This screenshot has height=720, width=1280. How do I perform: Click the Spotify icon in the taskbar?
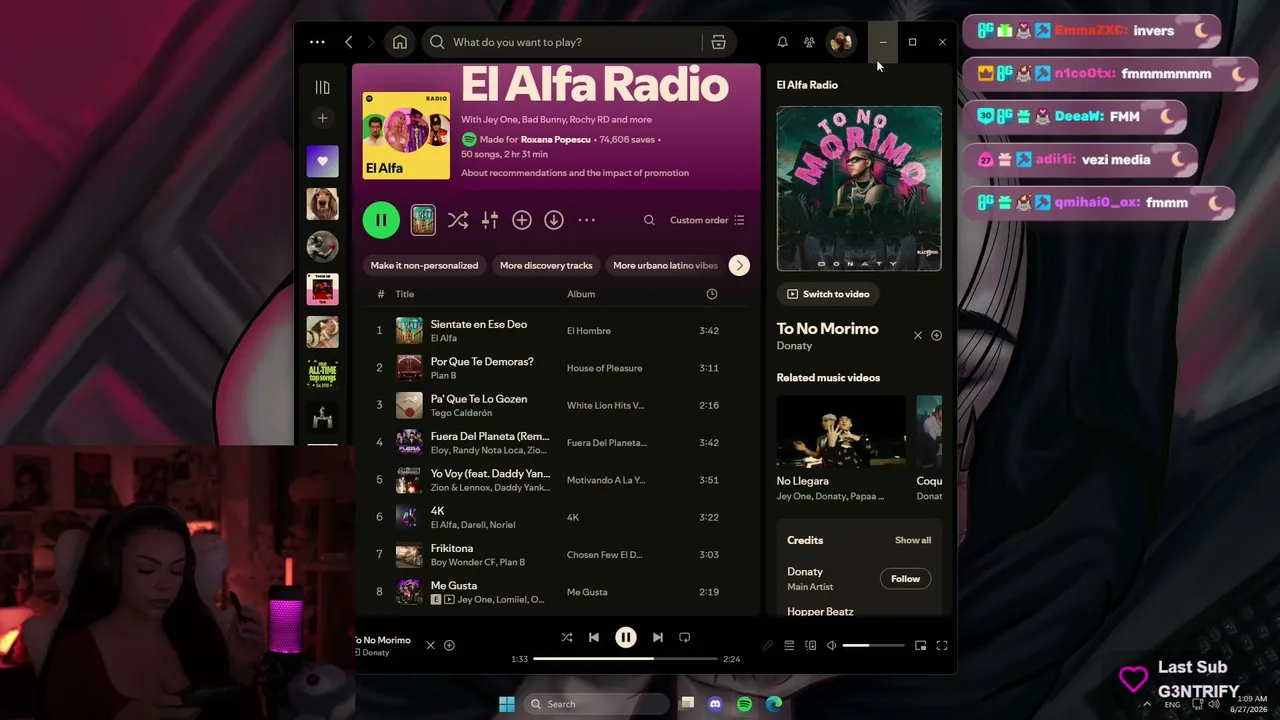tap(744, 704)
